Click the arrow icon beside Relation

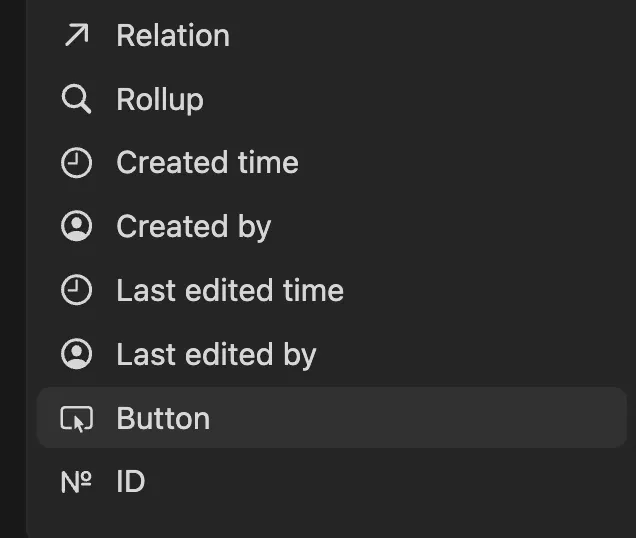click(76, 35)
